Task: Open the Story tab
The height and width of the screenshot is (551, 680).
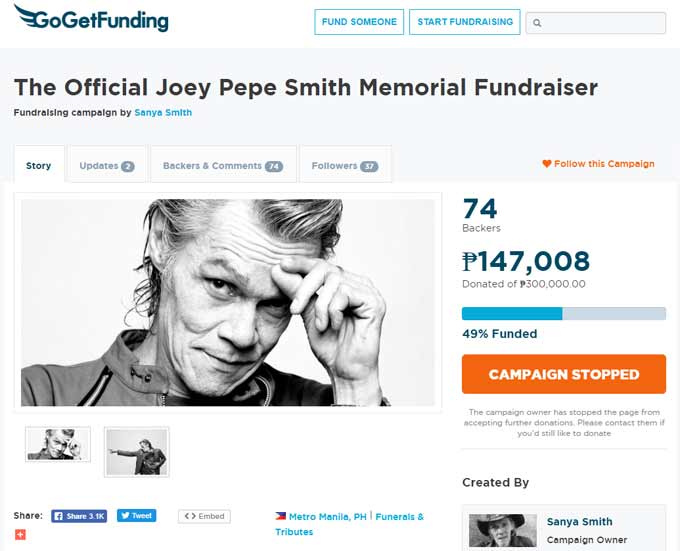Action: point(39,165)
